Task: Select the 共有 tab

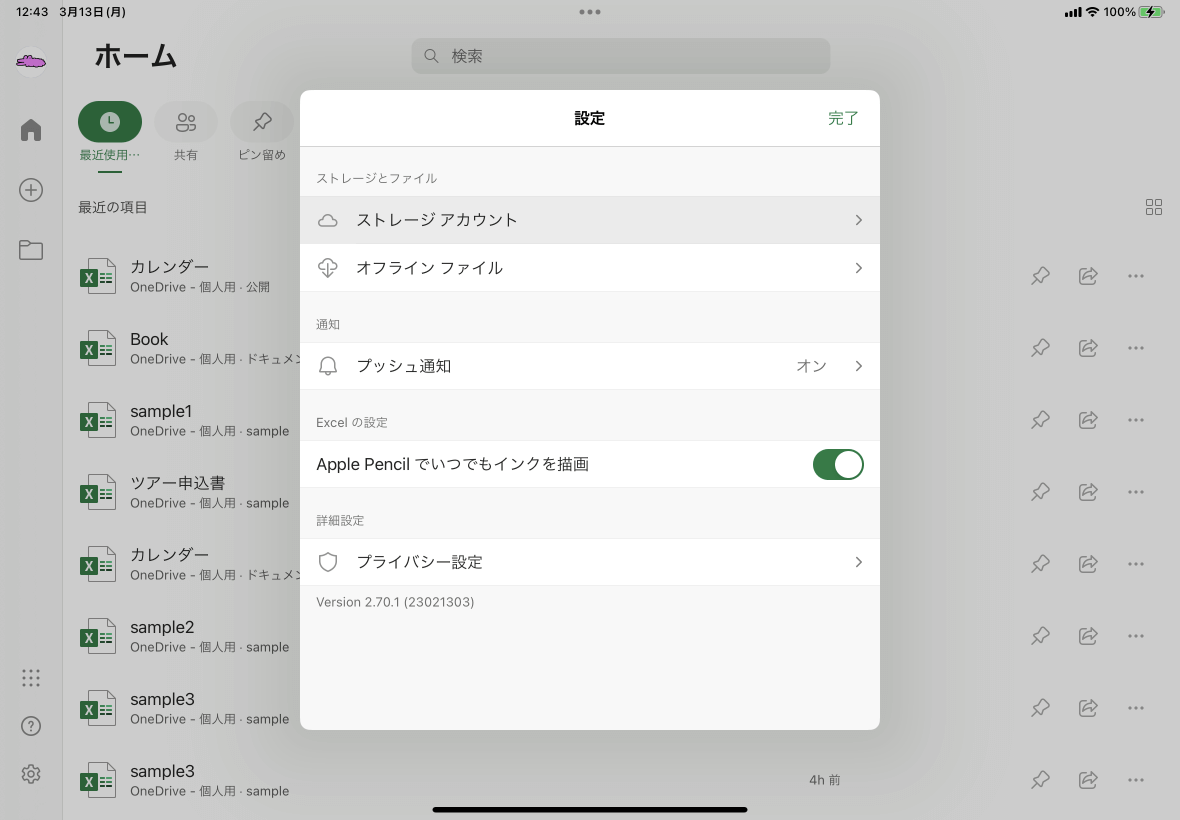Action: (x=186, y=132)
